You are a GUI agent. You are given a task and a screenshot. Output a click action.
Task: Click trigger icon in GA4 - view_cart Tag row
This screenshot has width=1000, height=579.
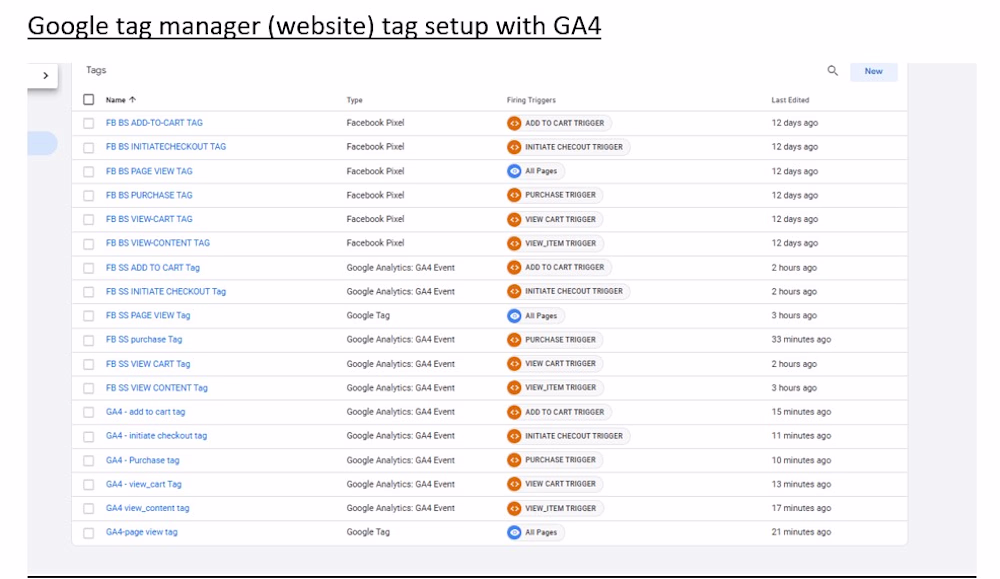(x=514, y=484)
